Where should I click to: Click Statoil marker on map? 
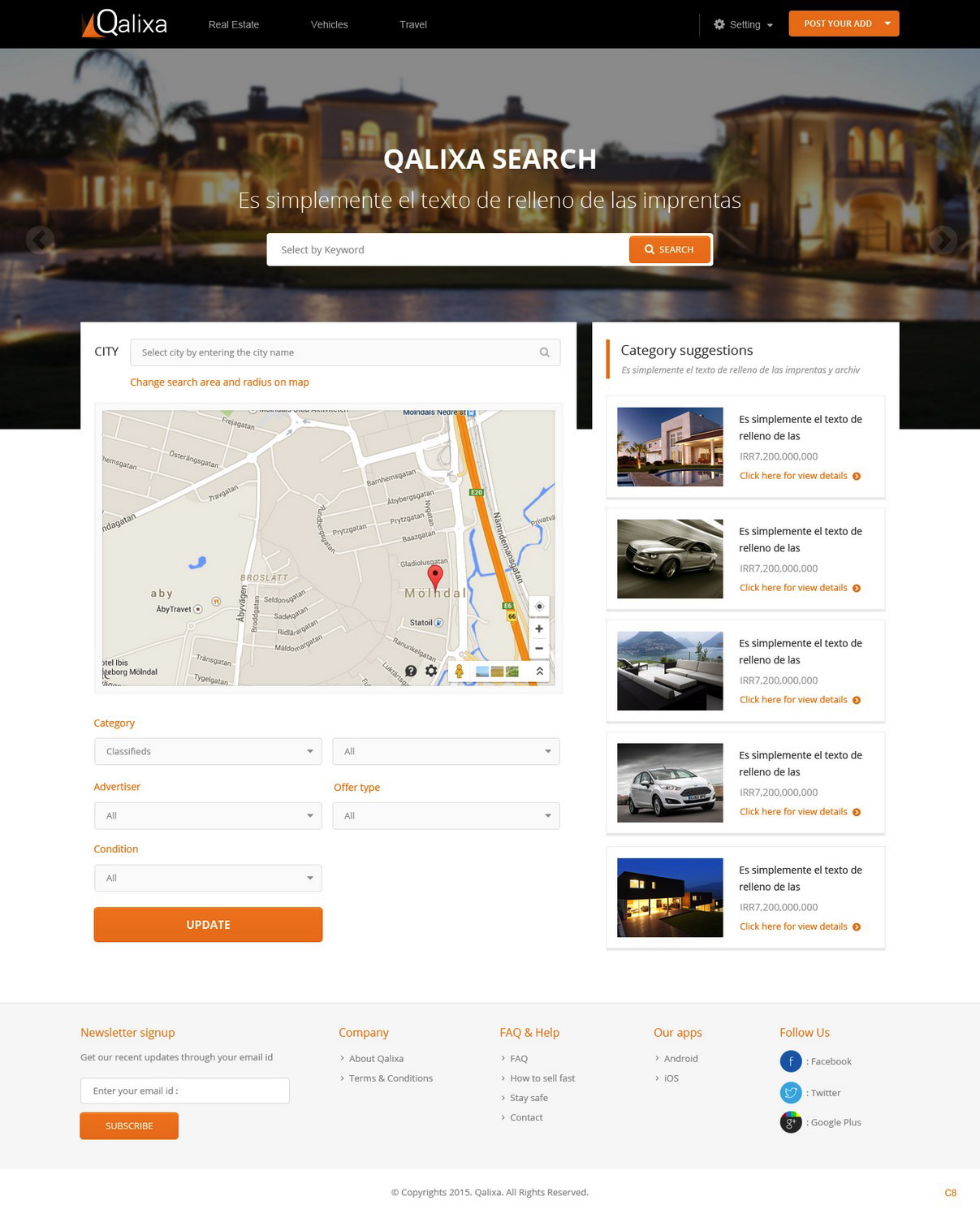(438, 623)
